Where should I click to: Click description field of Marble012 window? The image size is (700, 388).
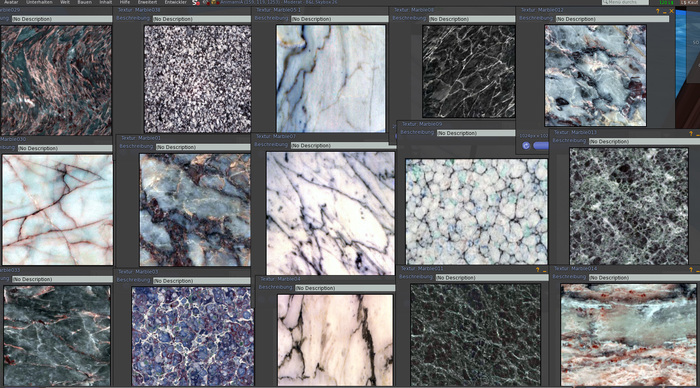pyautogui.click(x=612, y=19)
